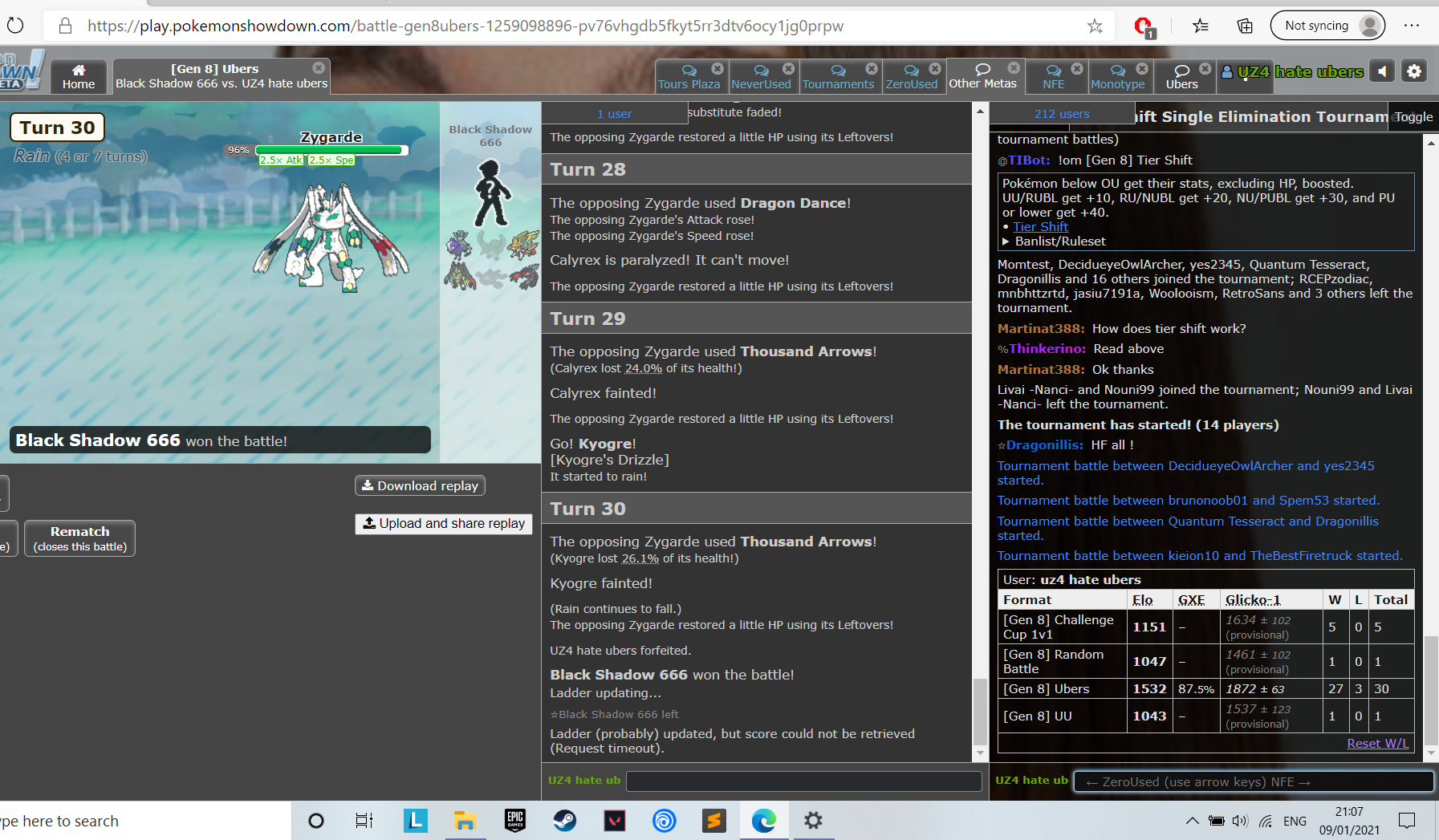This screenshot has width=1439, height=840.
Task: Switch to the NFE room tab
Action: coord(1054,76)
